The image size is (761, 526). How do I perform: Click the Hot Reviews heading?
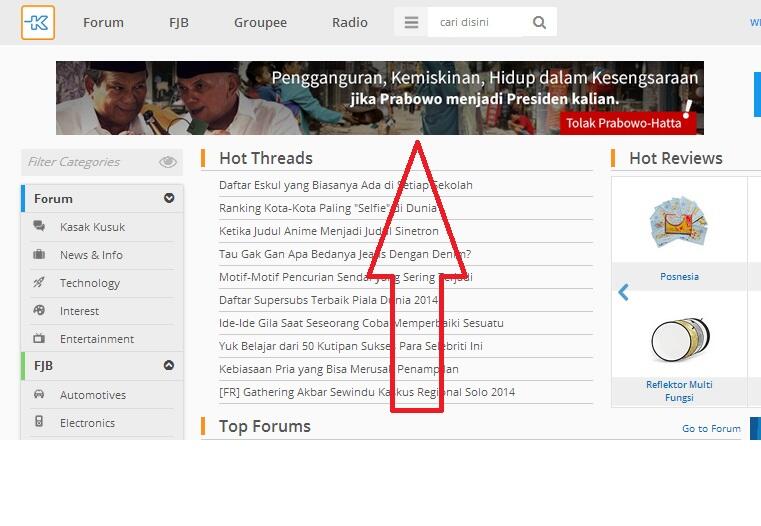[x=676, y=158]
